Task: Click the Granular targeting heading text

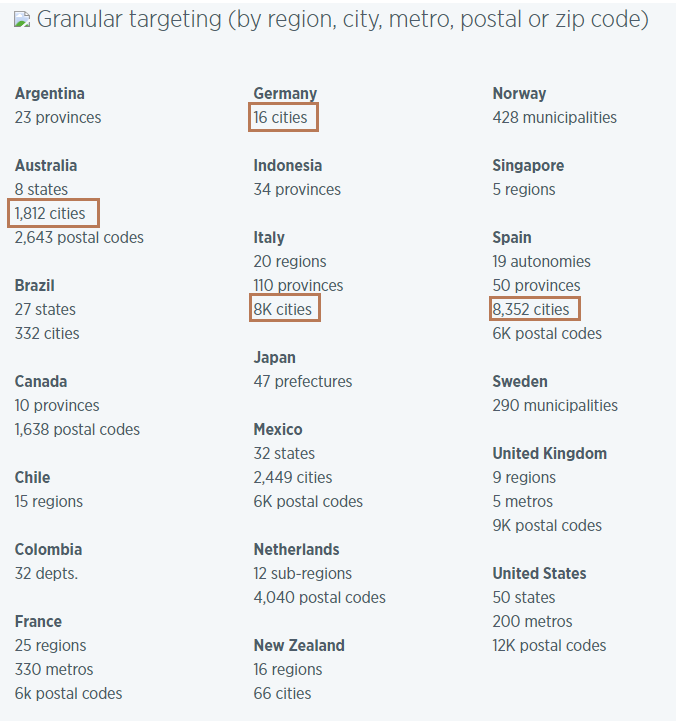Action: 342,20
